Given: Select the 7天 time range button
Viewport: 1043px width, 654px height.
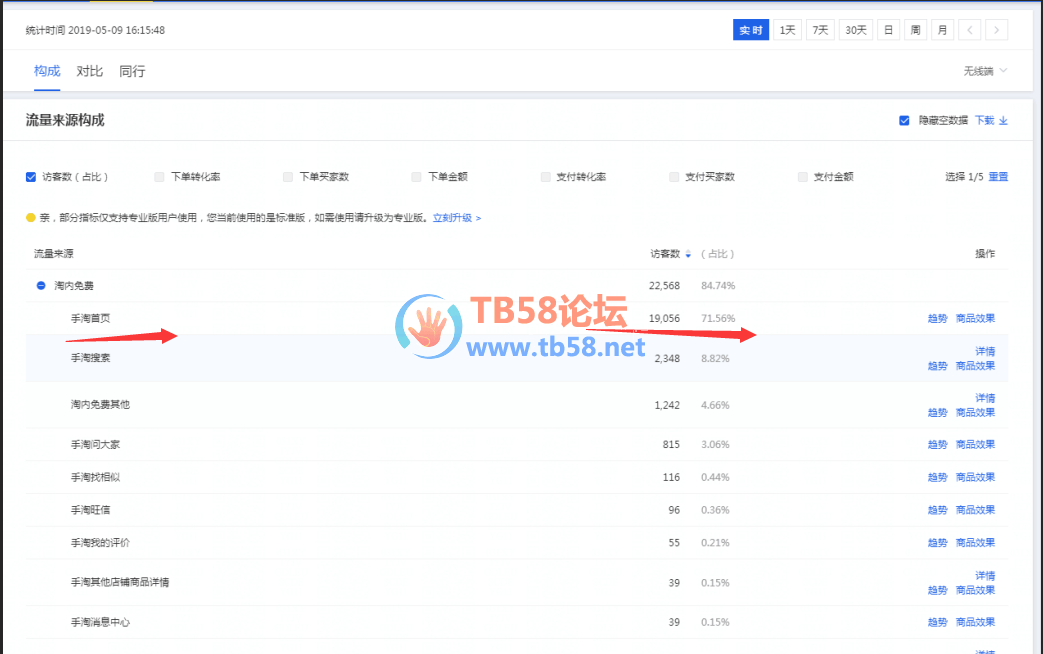Looking at the screenshot, I should pos(820,30).
